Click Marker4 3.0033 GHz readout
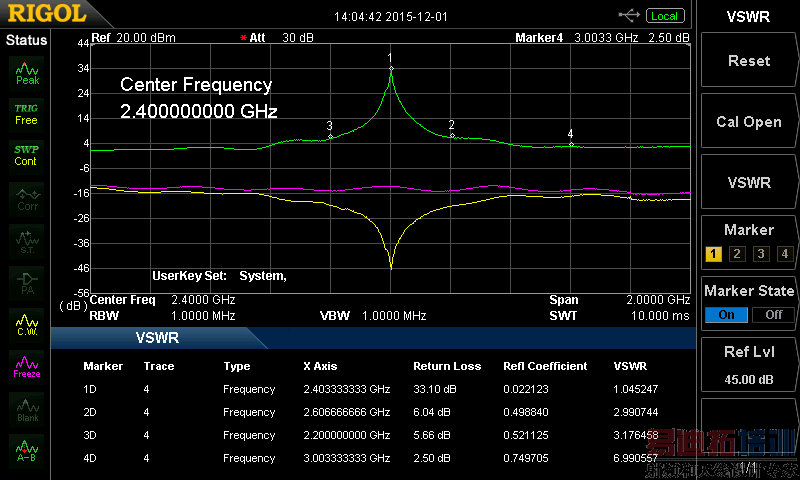 click(602, 38)
